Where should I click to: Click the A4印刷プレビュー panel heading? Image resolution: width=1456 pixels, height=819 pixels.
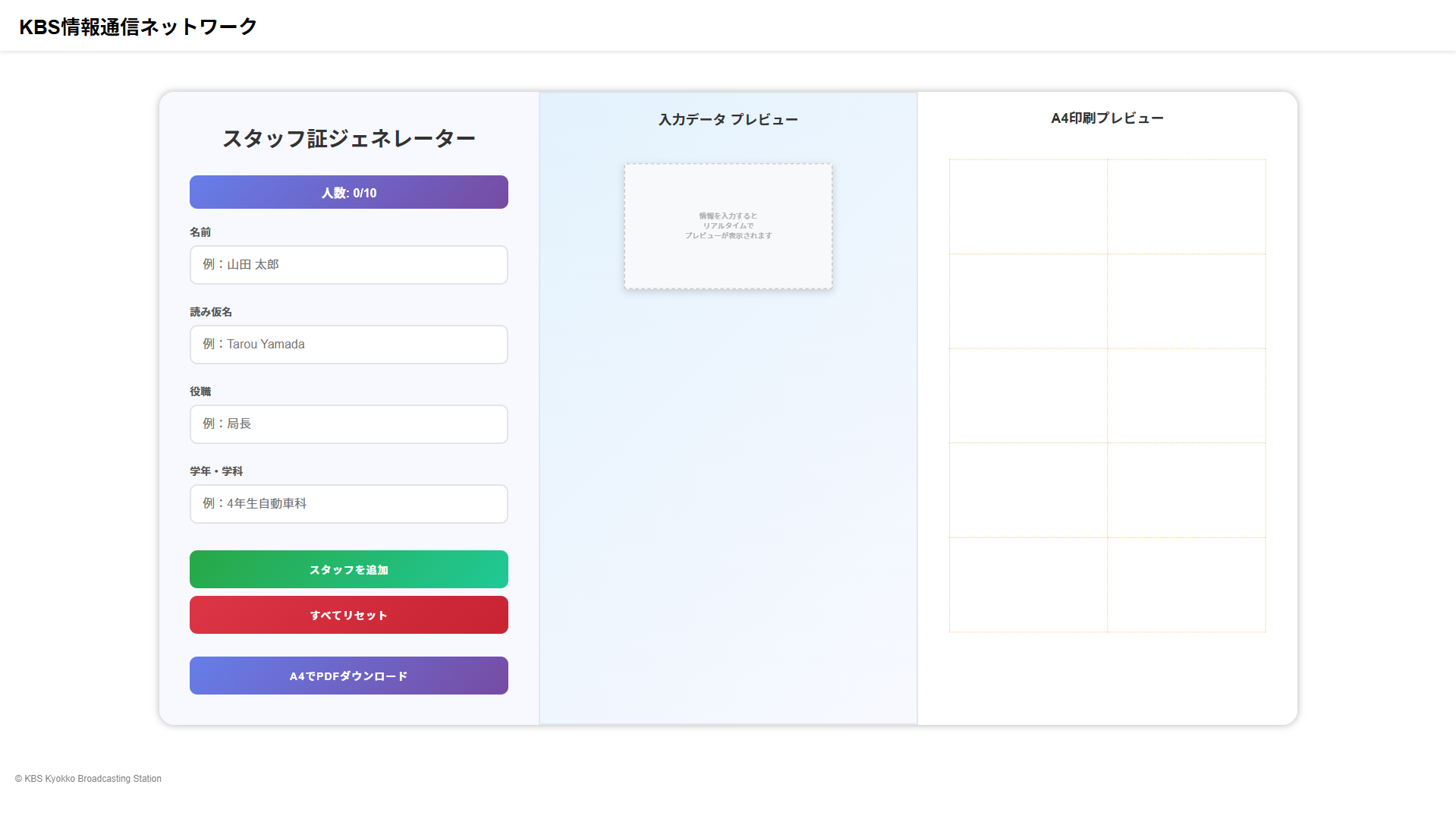point(1107,118)
